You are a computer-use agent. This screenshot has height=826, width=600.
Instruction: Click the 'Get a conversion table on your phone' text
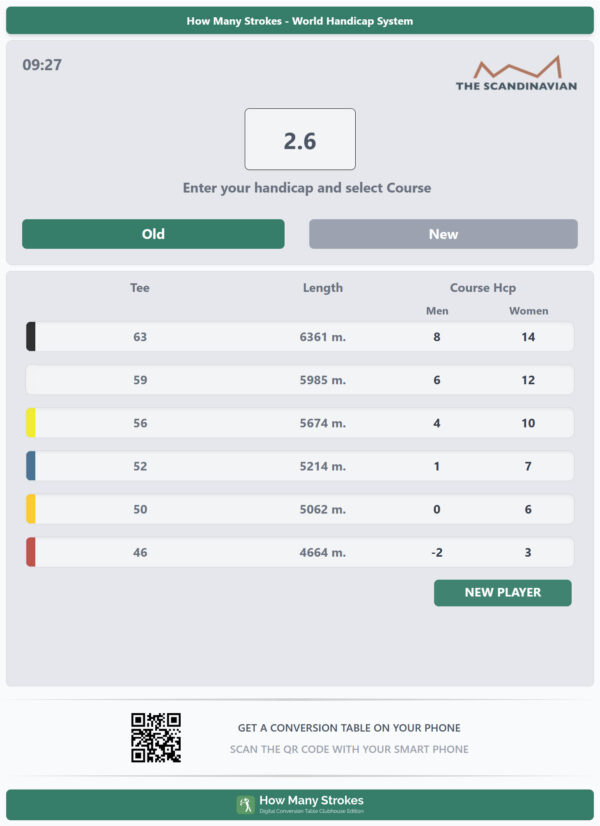[349, 728]
